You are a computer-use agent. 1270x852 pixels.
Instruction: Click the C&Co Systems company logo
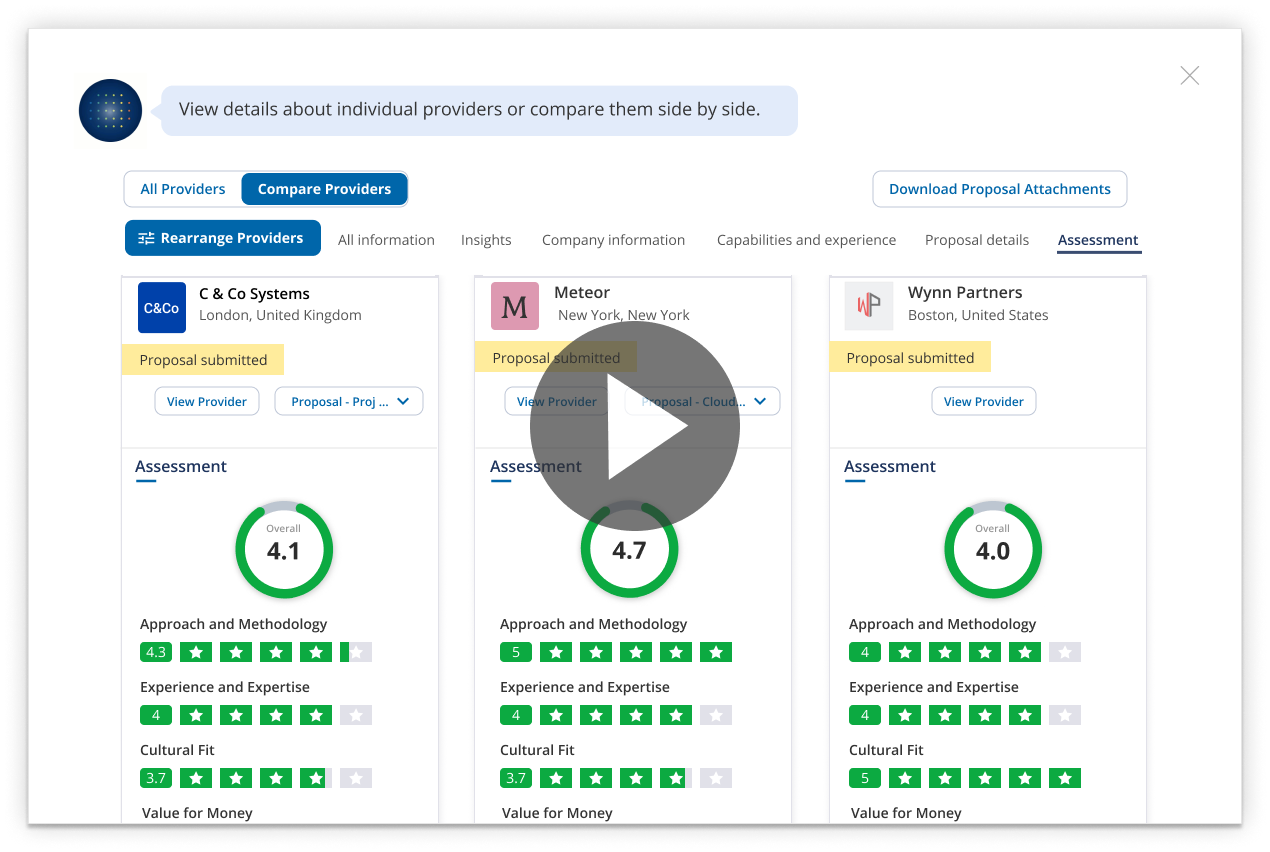tap(161, 307)
